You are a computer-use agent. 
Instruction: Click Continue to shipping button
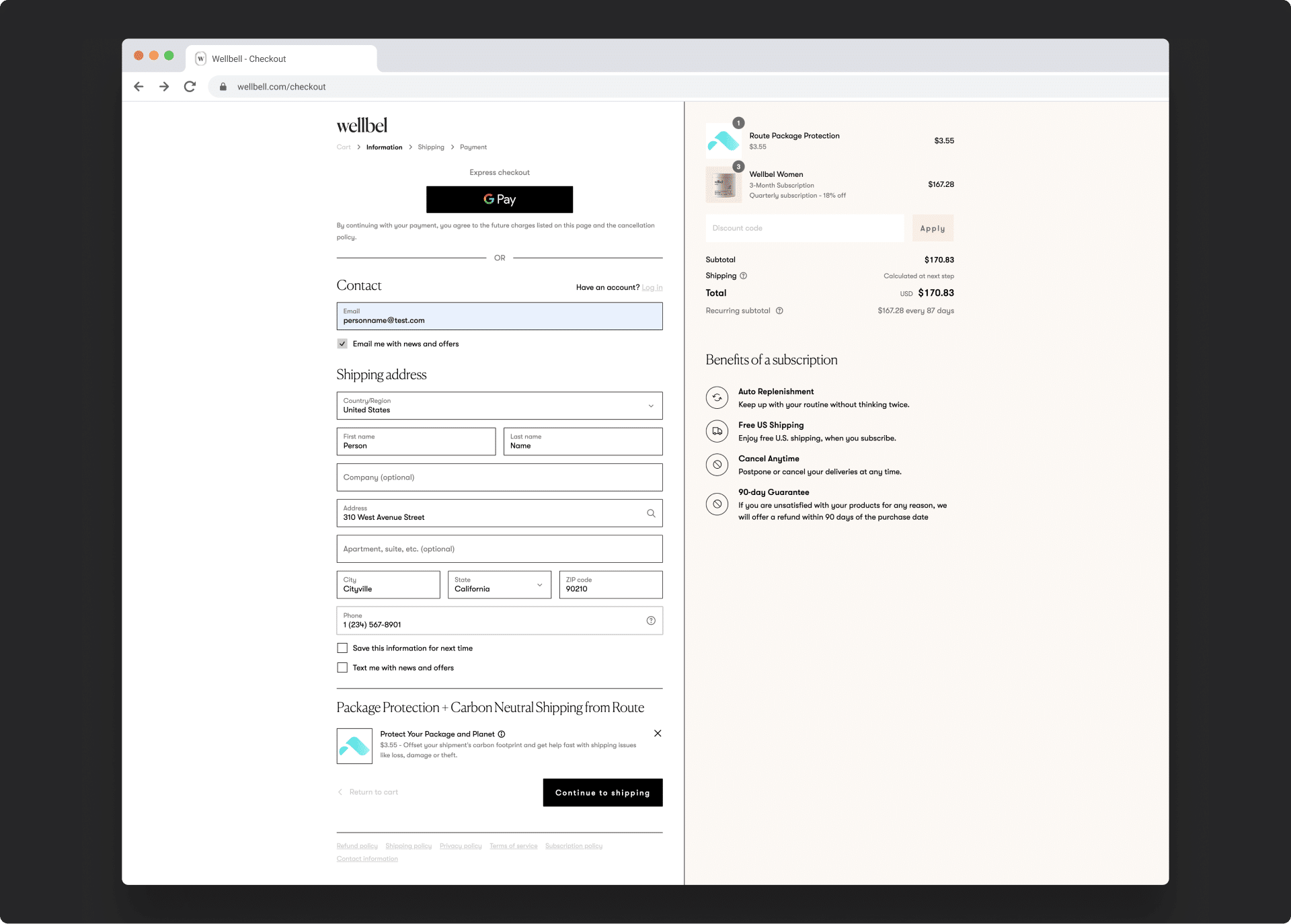(x=602, y=793)
